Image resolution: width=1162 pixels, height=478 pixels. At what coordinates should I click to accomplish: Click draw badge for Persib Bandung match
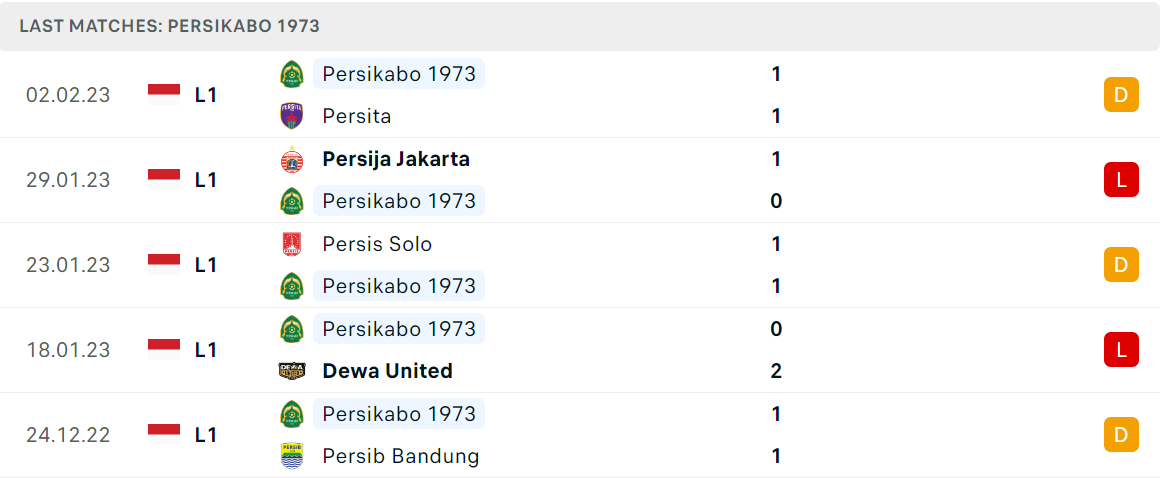[1121, 434]
